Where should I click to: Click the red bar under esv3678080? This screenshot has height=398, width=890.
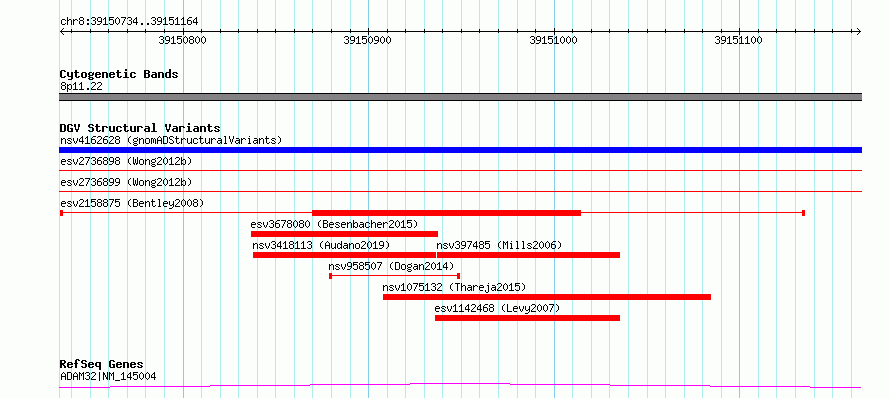[344, 234]
